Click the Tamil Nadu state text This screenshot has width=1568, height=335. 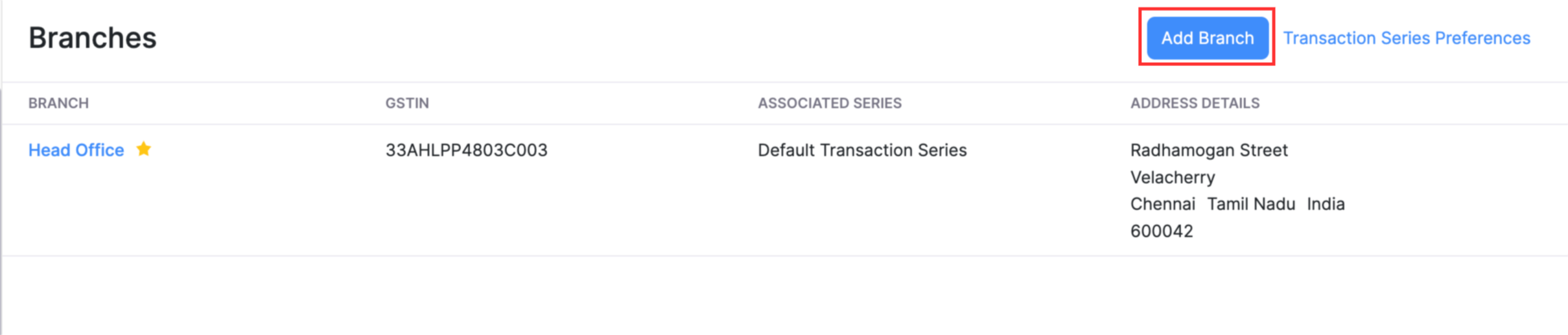(x=1250, y=204)
